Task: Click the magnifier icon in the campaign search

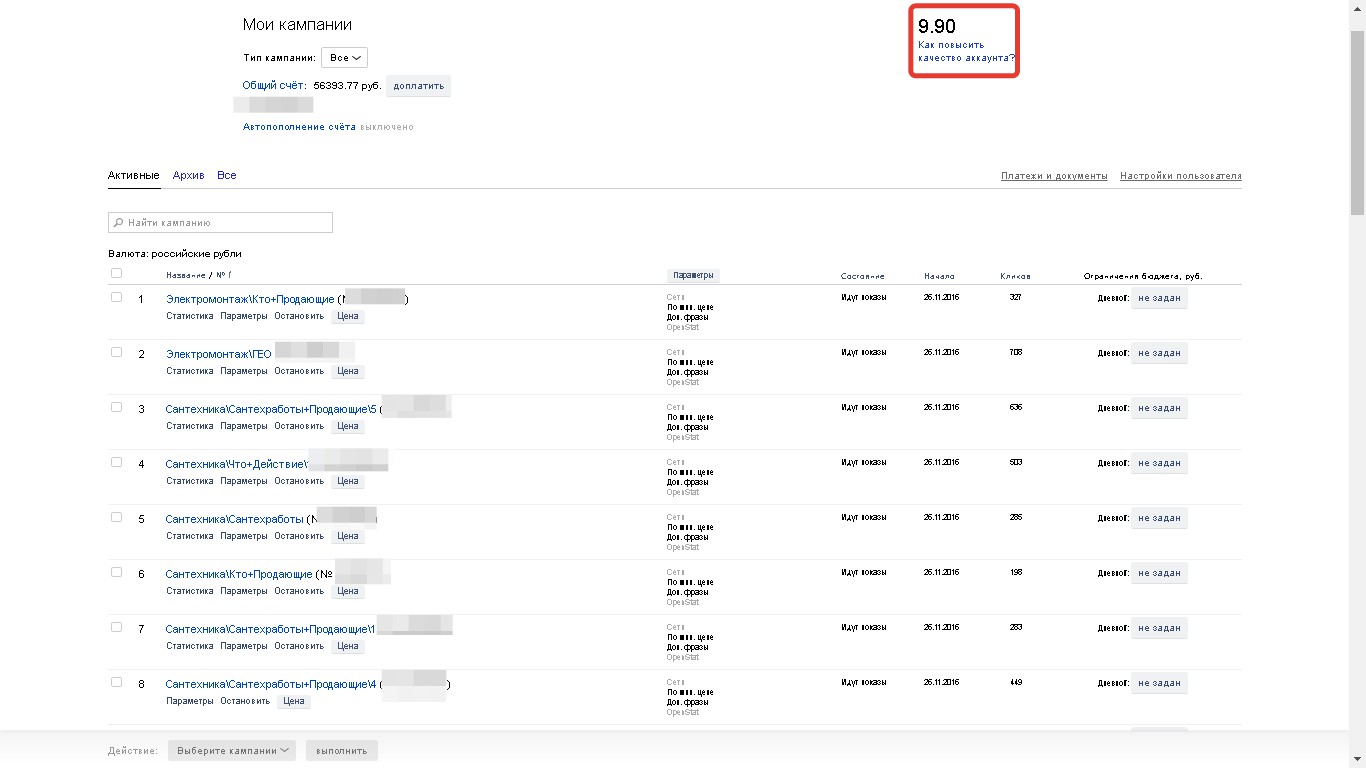Action: click(x=119, y=223)
